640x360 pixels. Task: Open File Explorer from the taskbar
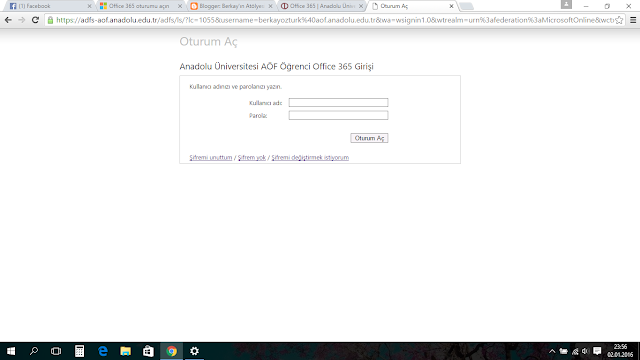[x=125, y=351]
